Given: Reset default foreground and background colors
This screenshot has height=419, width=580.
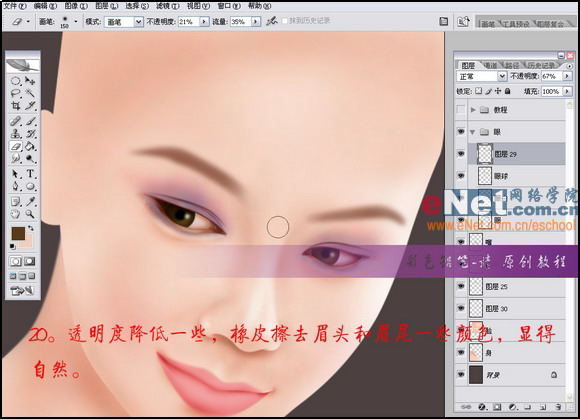Looking at the screenshot, I should pos(13,246).
